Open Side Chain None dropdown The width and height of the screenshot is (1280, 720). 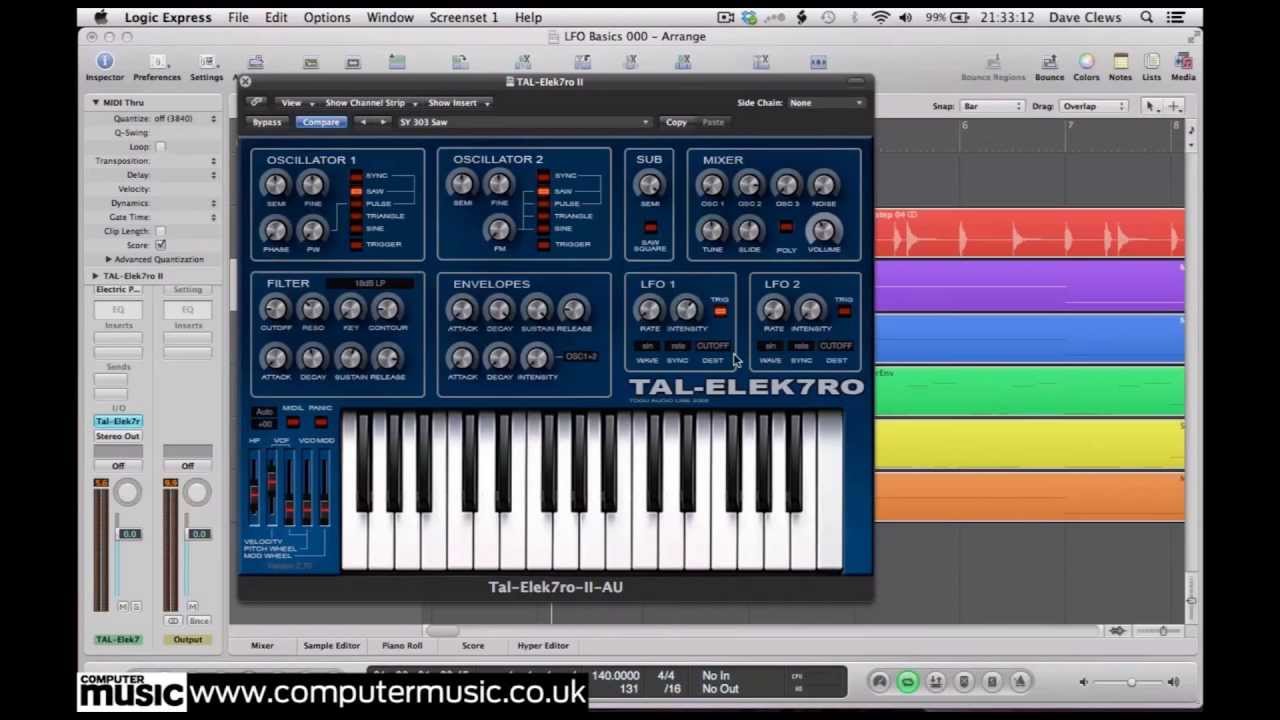826,102
